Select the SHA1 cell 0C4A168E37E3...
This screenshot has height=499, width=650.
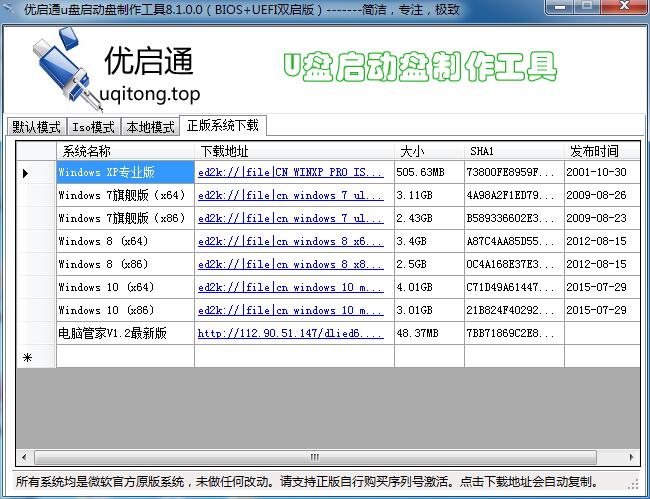pyautogui.click(x=514, y=264)
